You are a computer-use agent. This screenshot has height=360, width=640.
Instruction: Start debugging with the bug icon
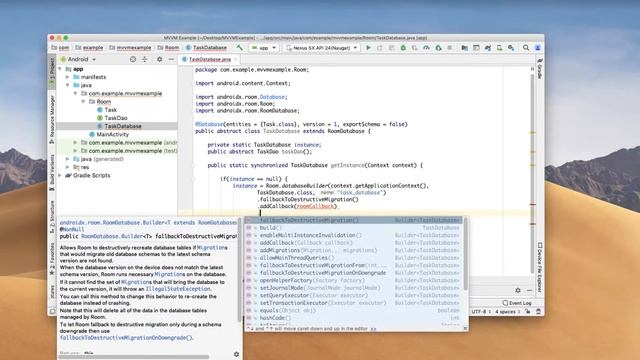pyautogui.click(x=403, y=48)
